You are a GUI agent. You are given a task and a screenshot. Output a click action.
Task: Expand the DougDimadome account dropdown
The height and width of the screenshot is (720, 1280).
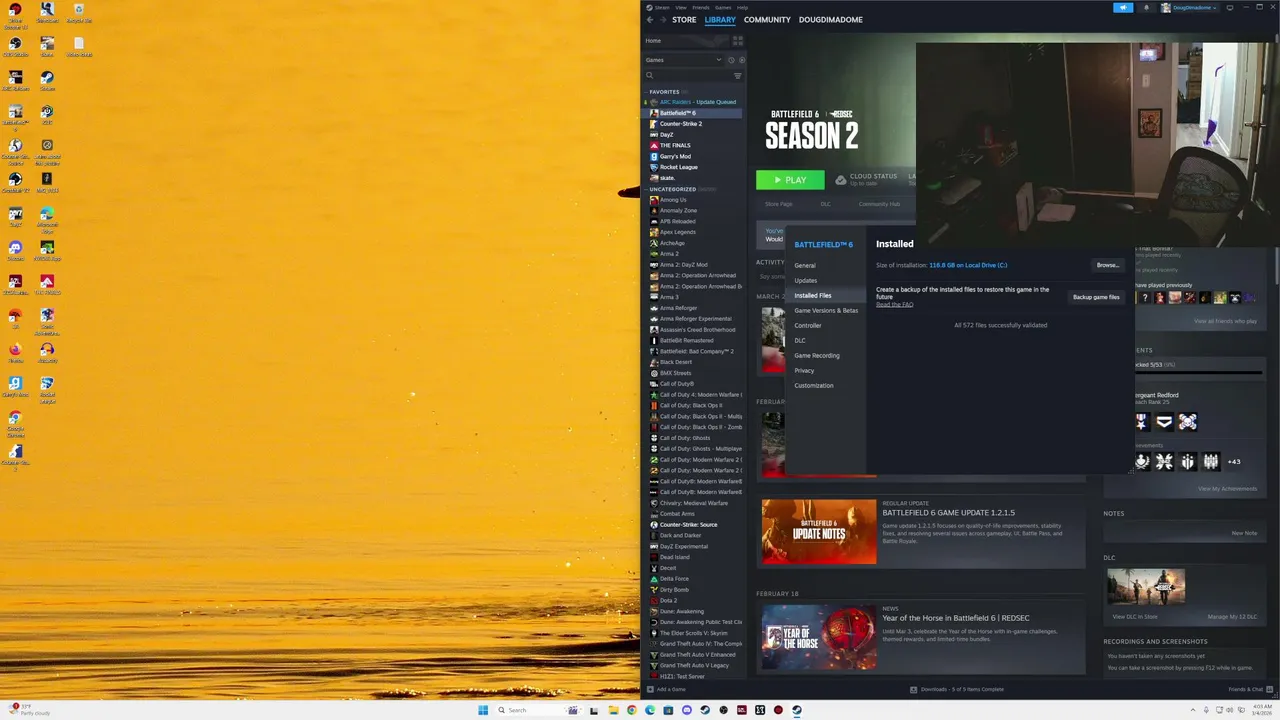[1189, 7]
